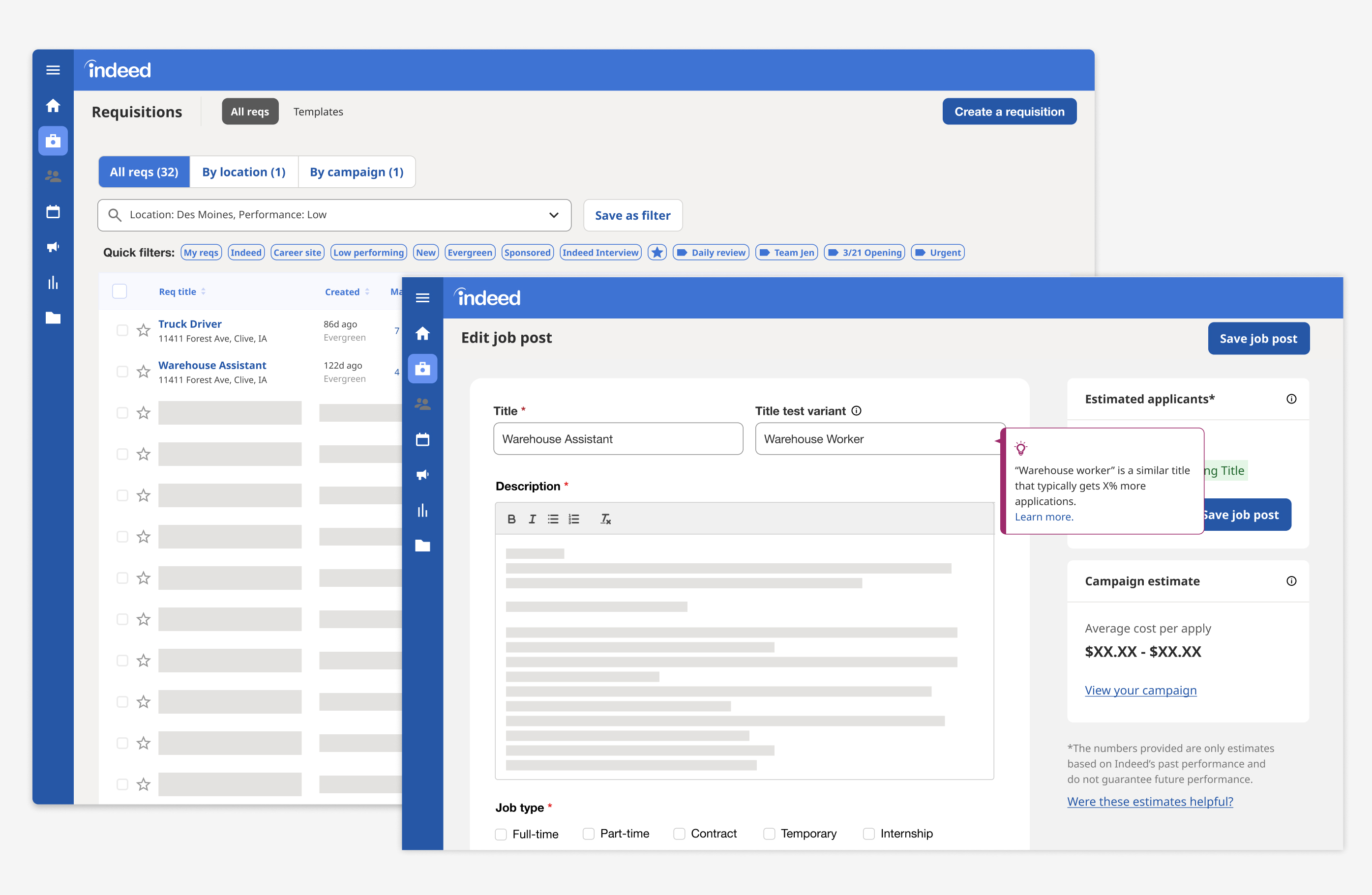Toggle the select-all requisitions checkbox

pyautogui.click(x=119, y=291)
